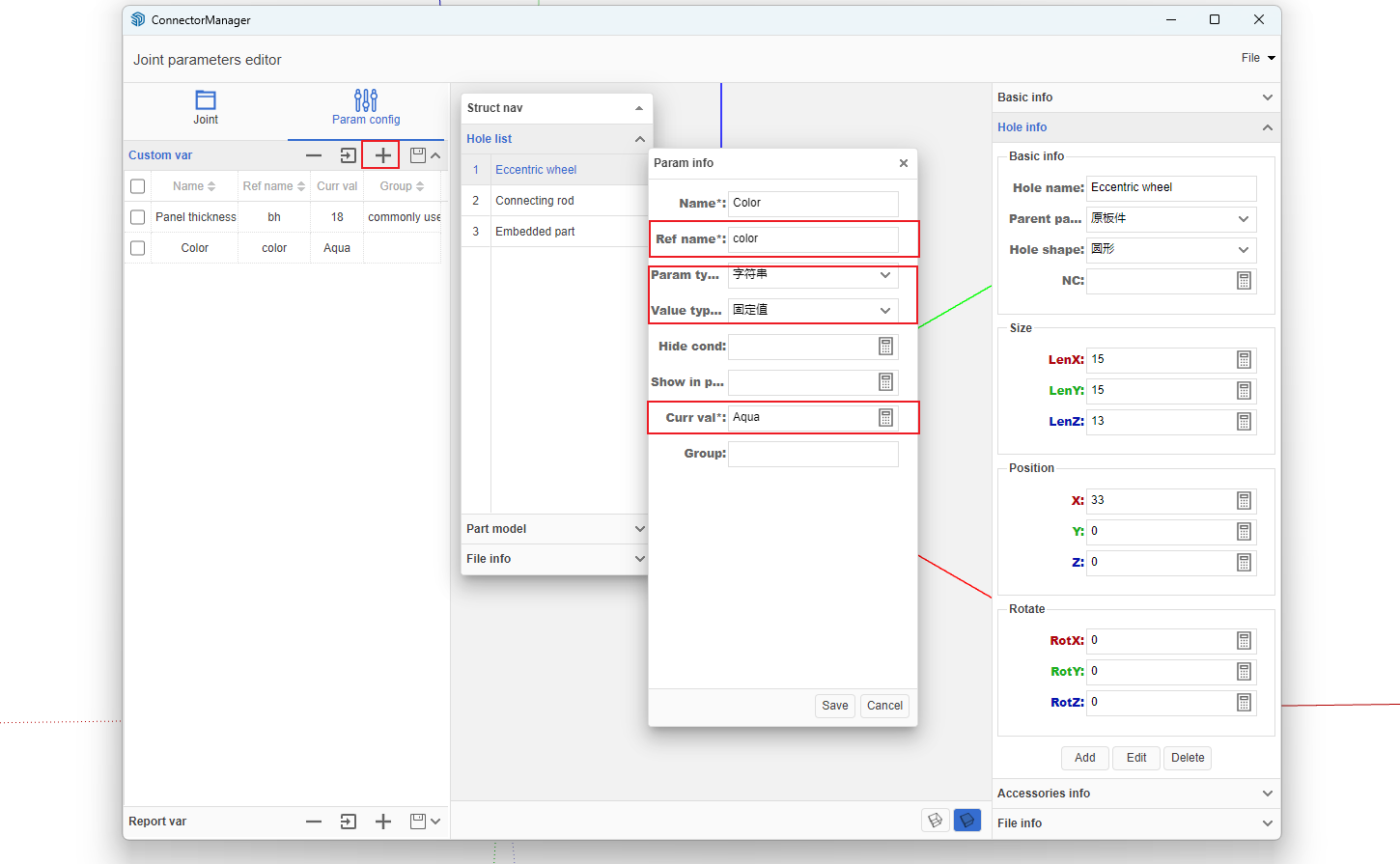Click the add Report var plus icon
Viewport: 1400px width, 864px height.
coord(382,822)
